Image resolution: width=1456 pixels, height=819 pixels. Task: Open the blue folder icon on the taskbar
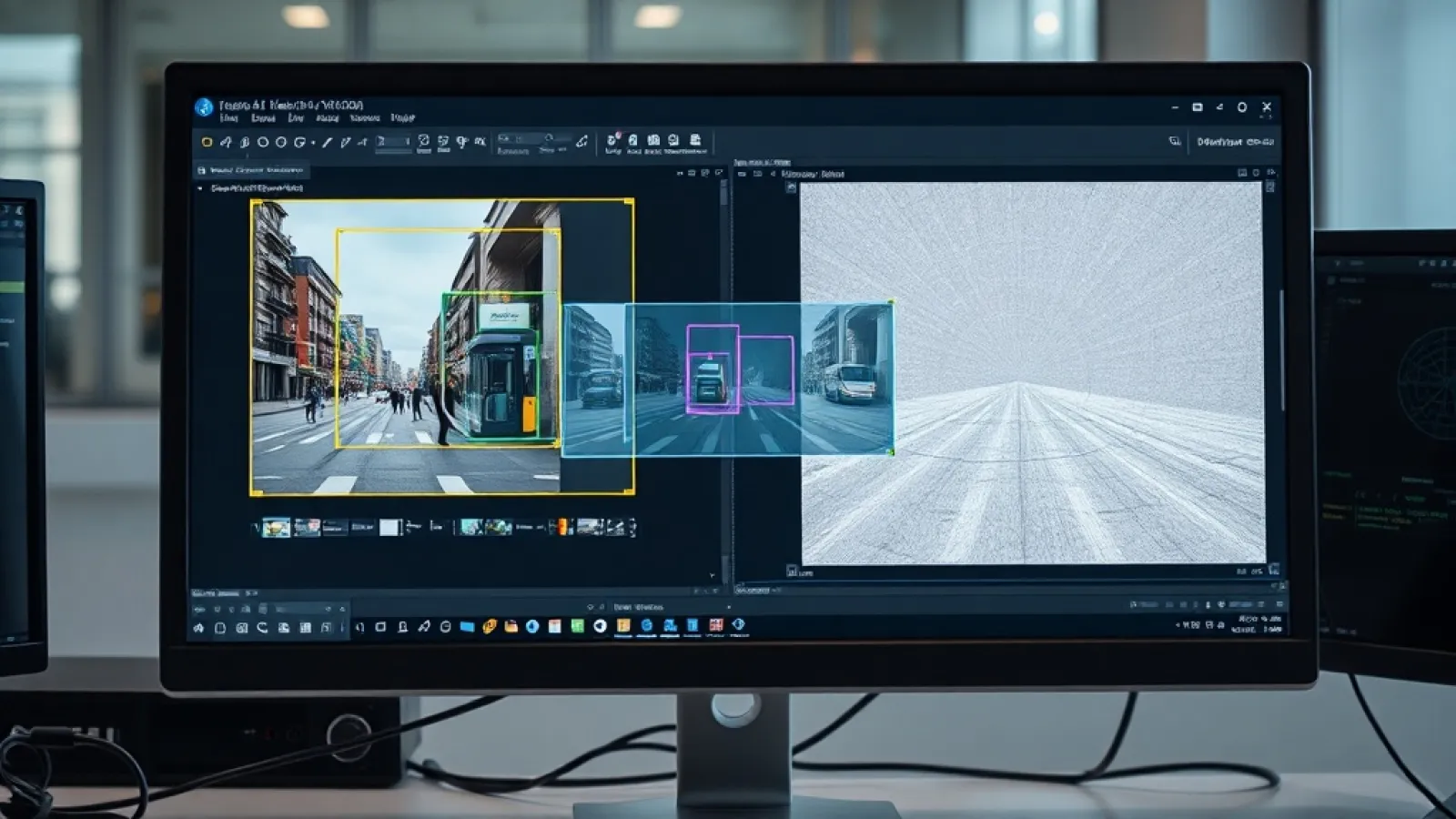(x=467, y=627)
